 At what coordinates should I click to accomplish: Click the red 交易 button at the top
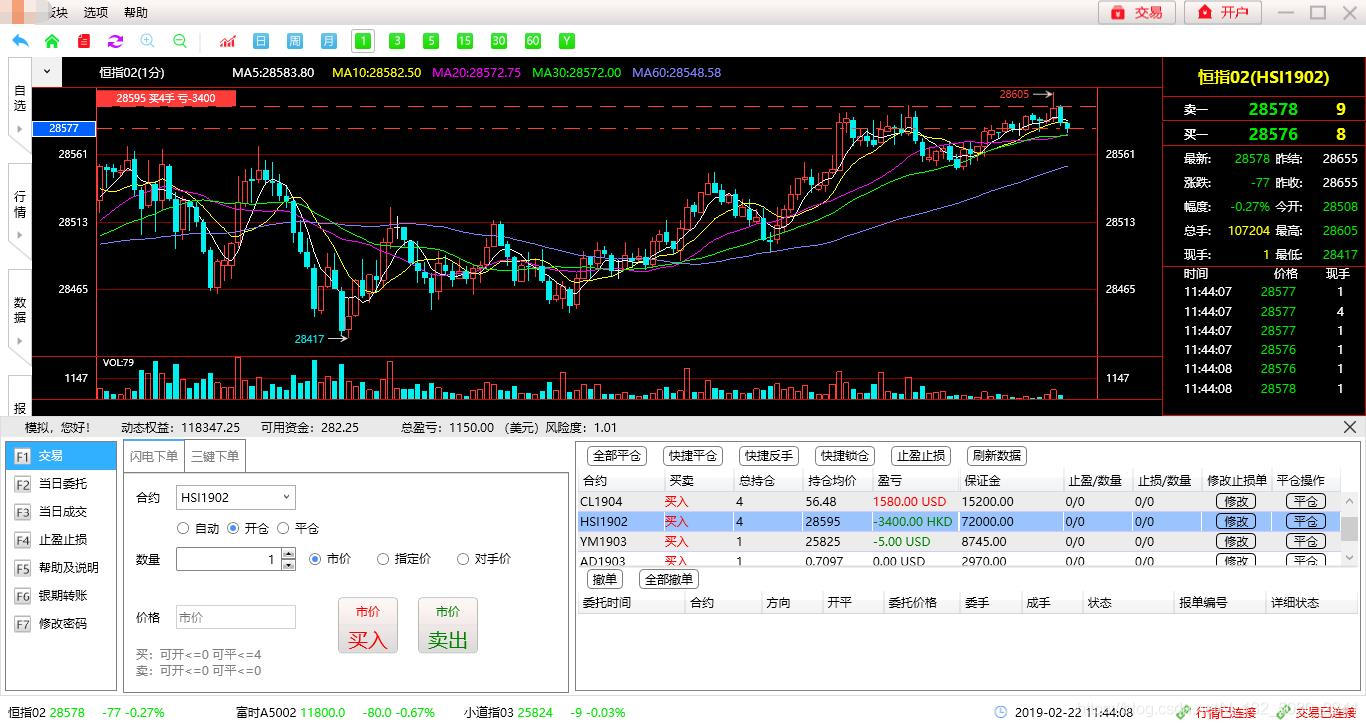(x=1138, y=12)
